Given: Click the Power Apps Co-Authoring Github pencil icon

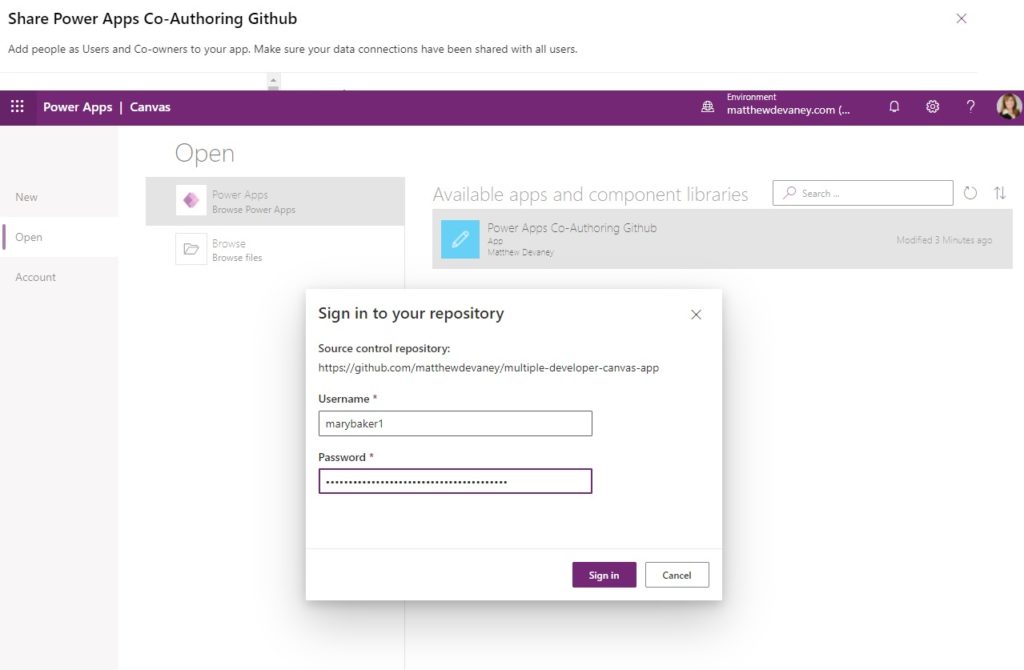Looking at the screenshot, I should [458, 240].
